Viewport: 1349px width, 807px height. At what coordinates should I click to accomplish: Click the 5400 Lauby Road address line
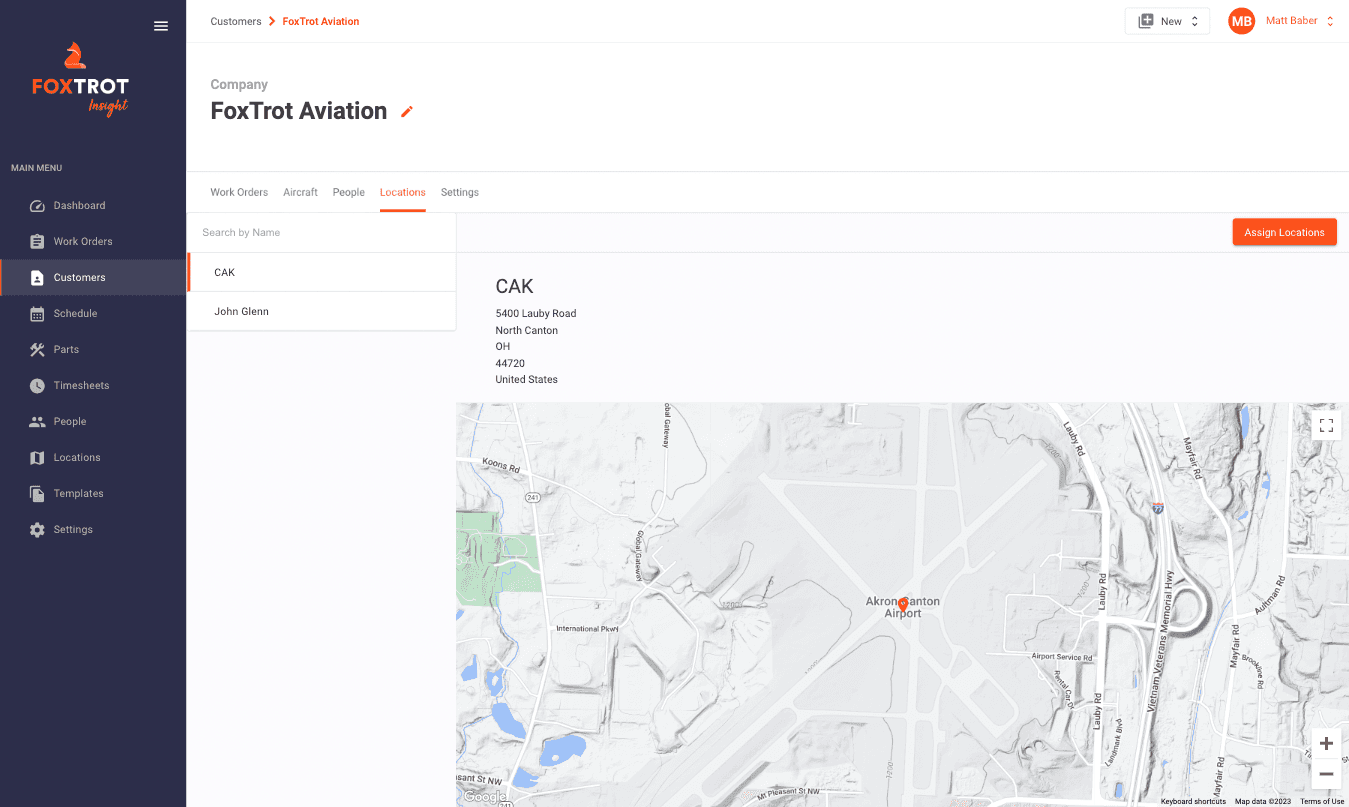(x=536, y=313)
